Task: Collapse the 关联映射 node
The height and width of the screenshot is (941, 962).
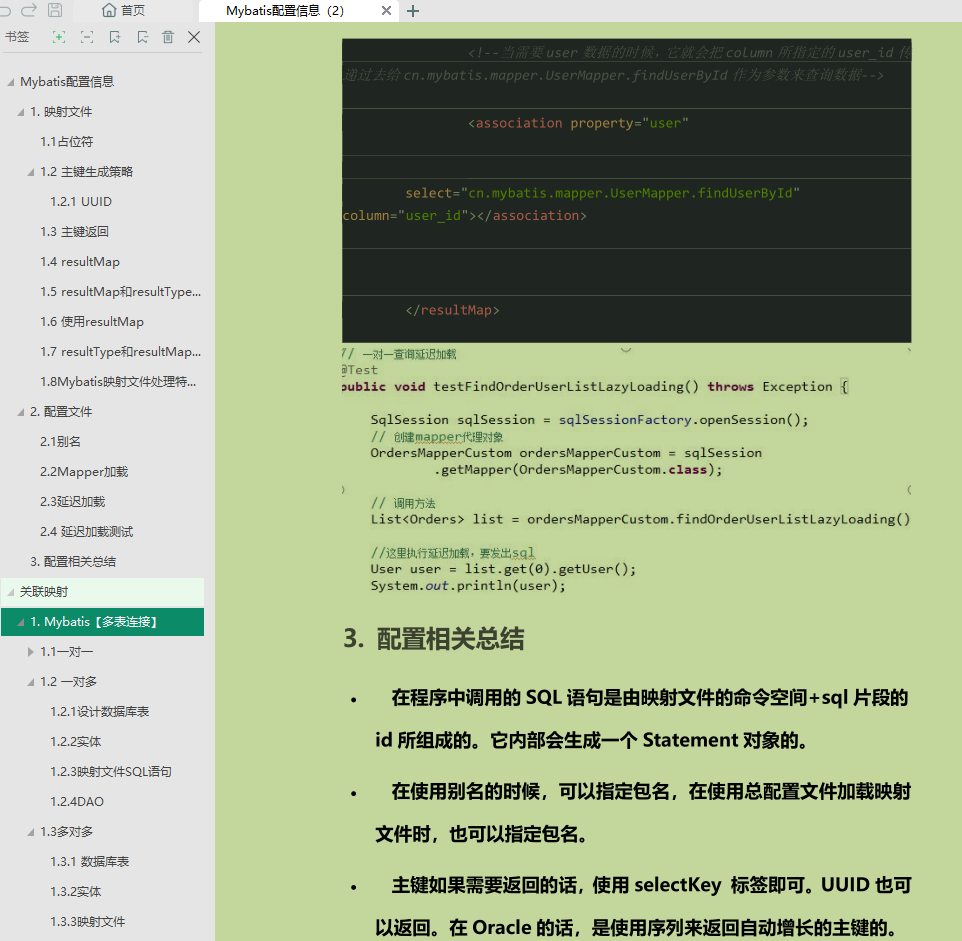Action: 10,592
